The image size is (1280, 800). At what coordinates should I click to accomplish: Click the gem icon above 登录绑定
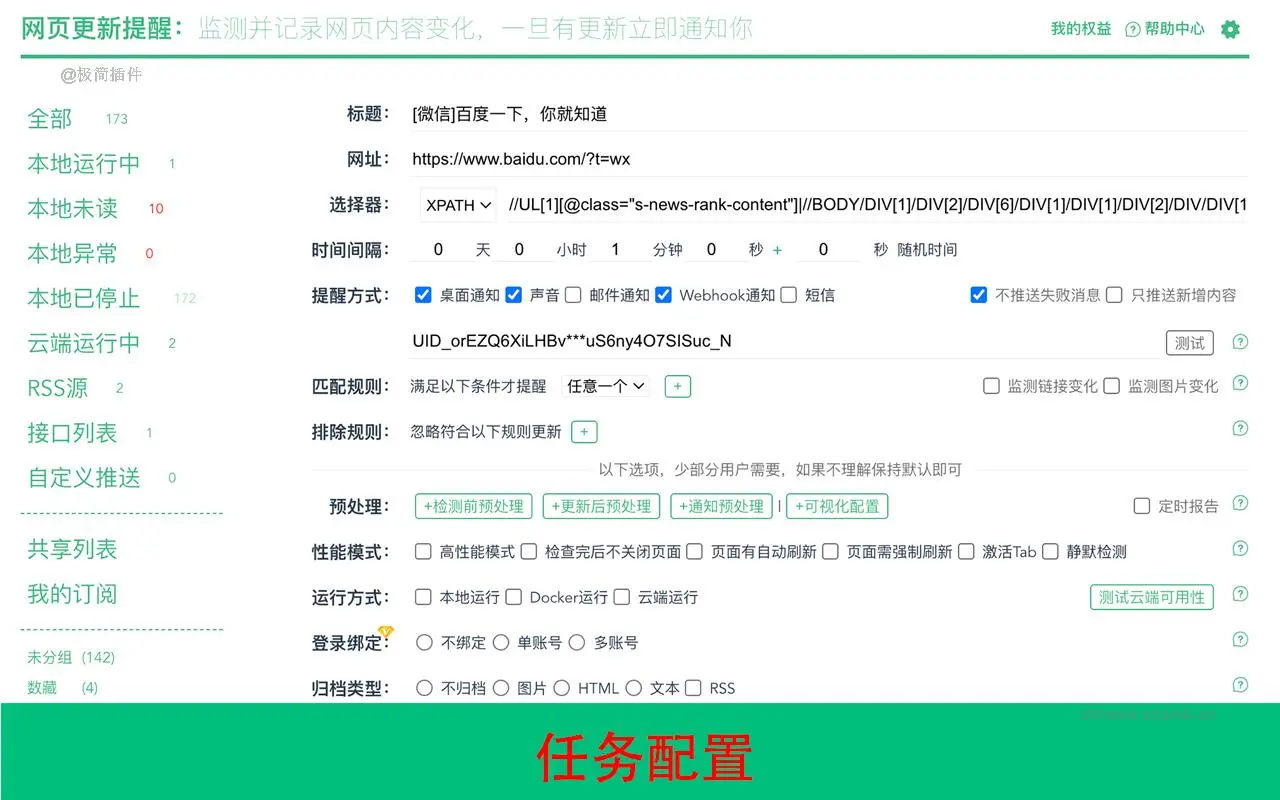coord(385,632)
